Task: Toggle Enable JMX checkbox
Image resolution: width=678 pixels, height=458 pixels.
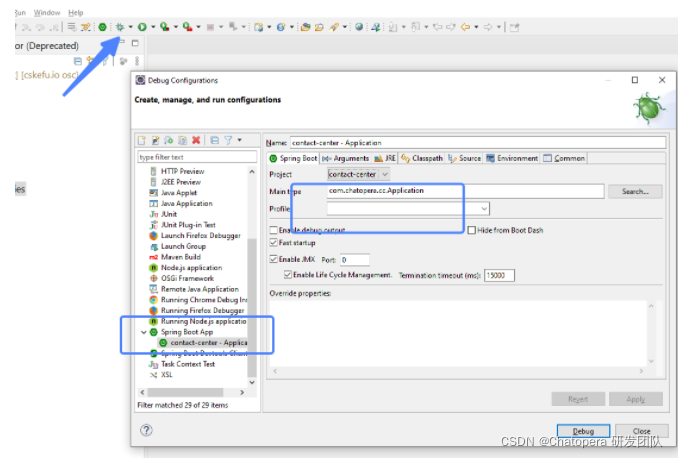Action: 274,259
